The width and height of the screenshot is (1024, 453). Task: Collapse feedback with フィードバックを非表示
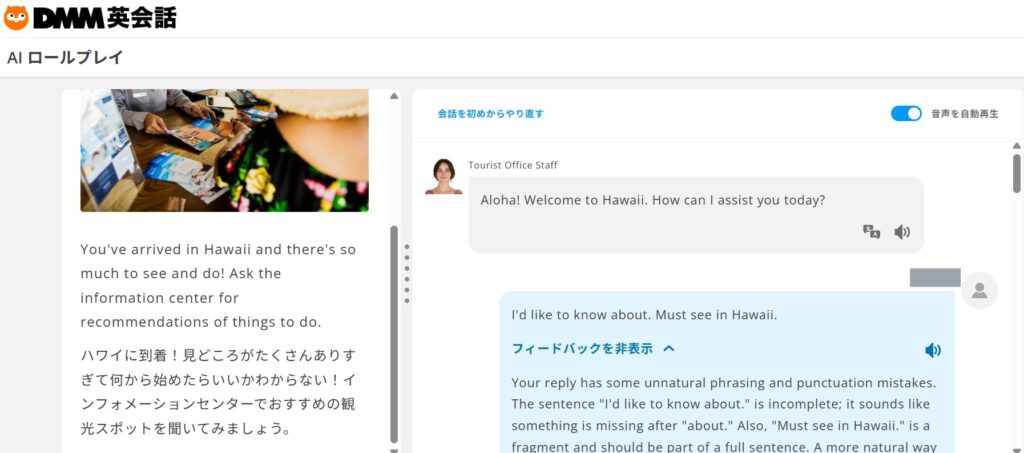point(593,349)
